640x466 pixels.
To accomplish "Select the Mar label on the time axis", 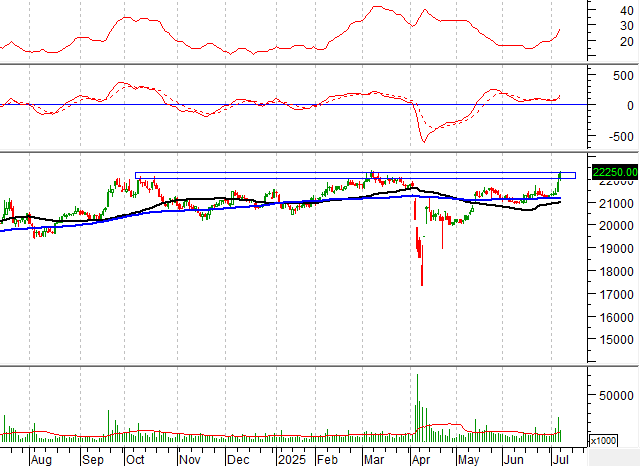I will (x=374, y=459).
